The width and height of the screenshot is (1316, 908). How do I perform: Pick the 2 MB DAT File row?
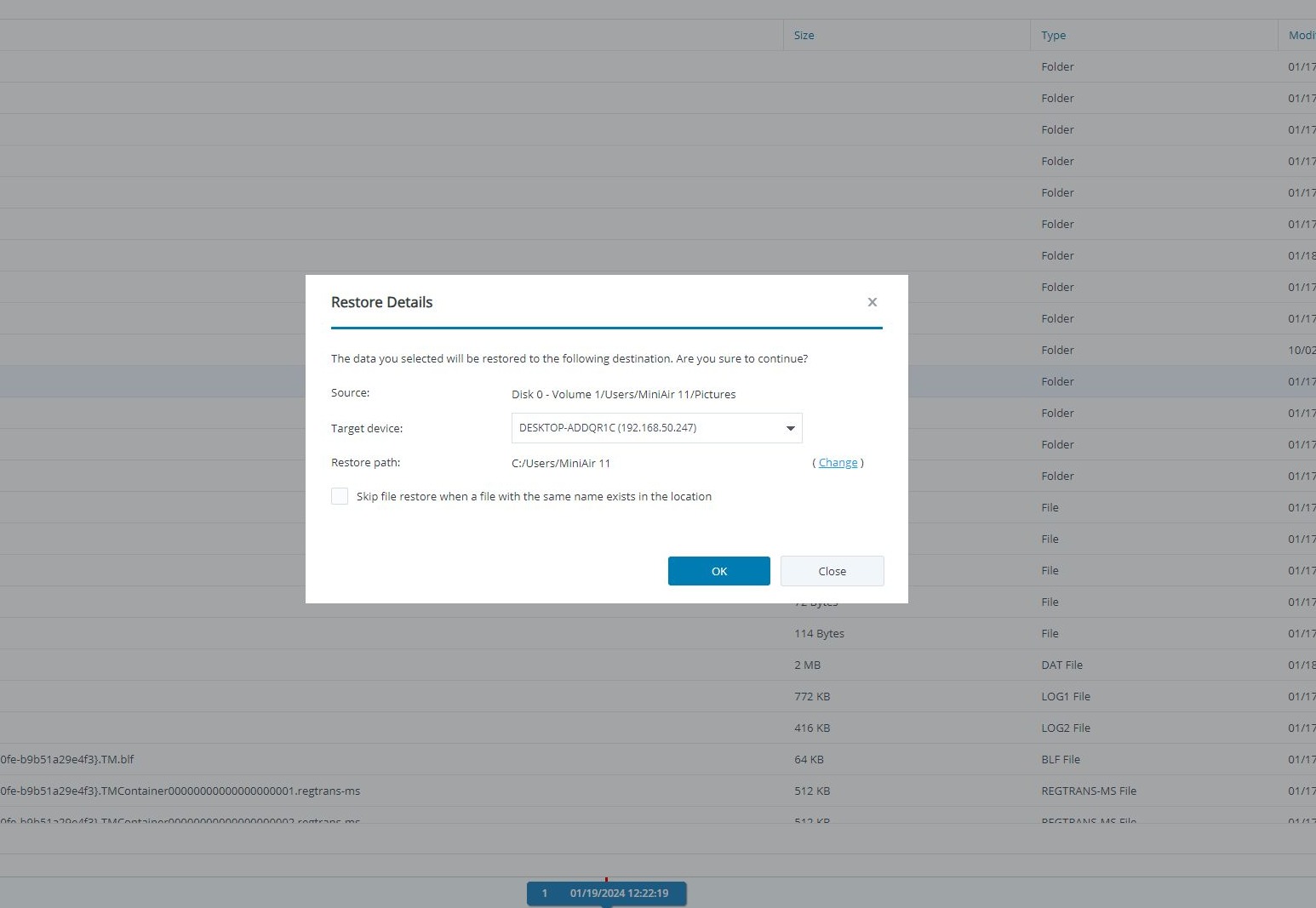[807, 665]
